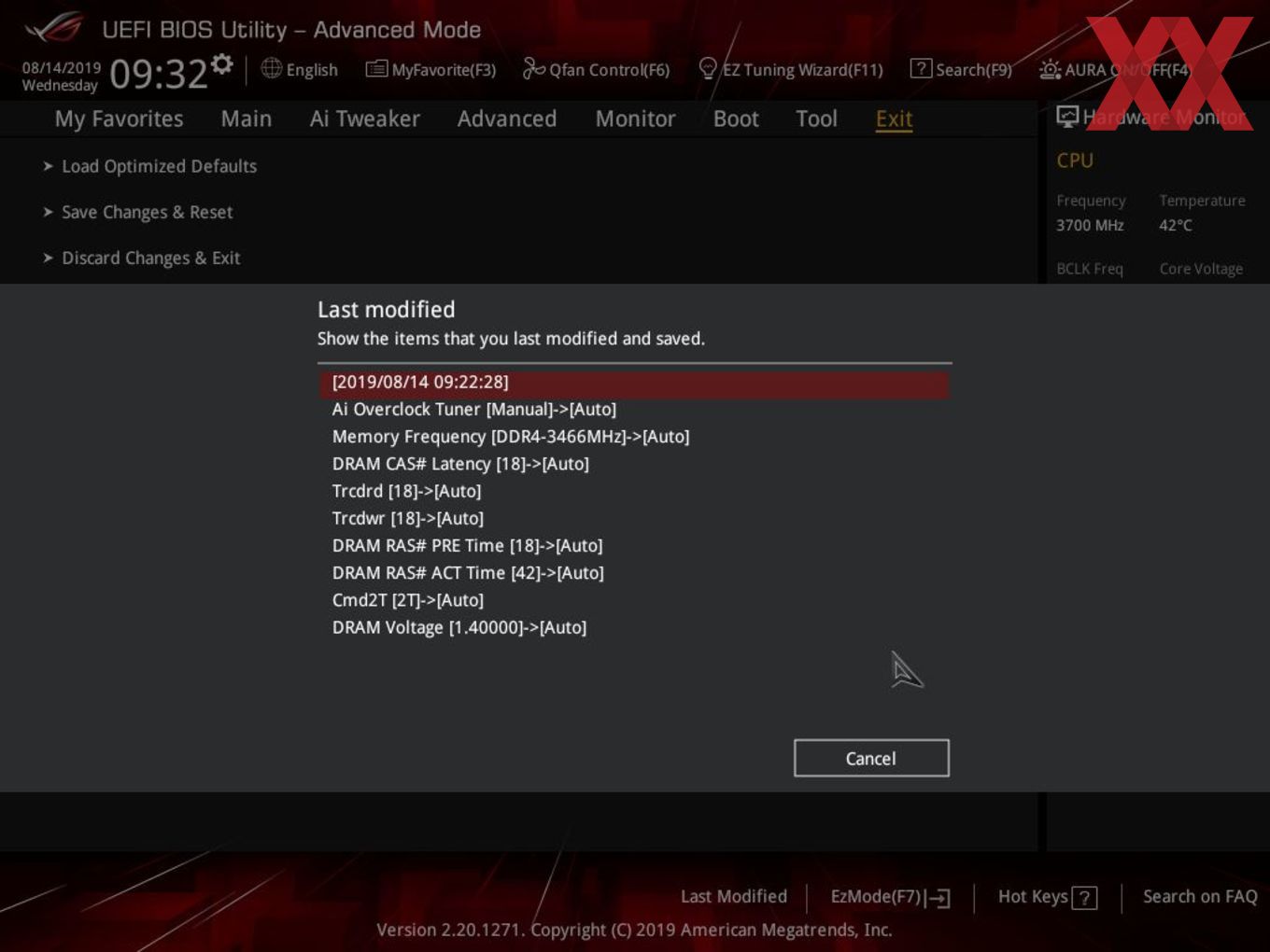Screen dimensions: 1270x952
Task: Open MyFavorite(F3) list icon
Action: click(376, 69)
